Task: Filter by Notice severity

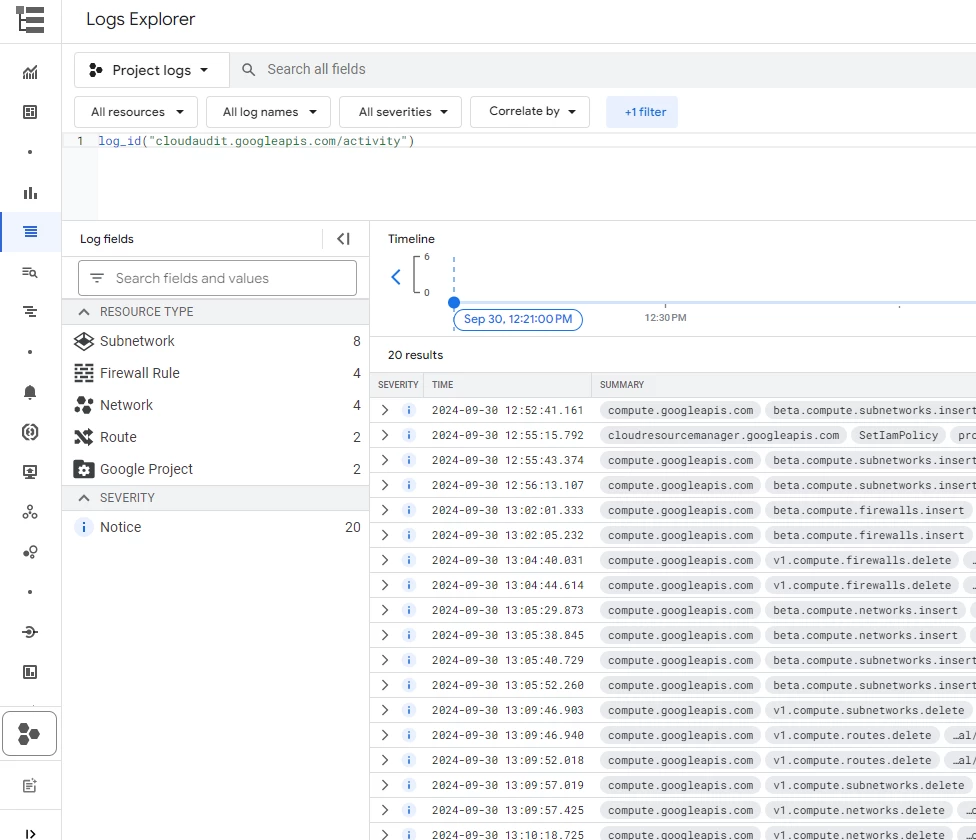Action: [x=215, y=527]
